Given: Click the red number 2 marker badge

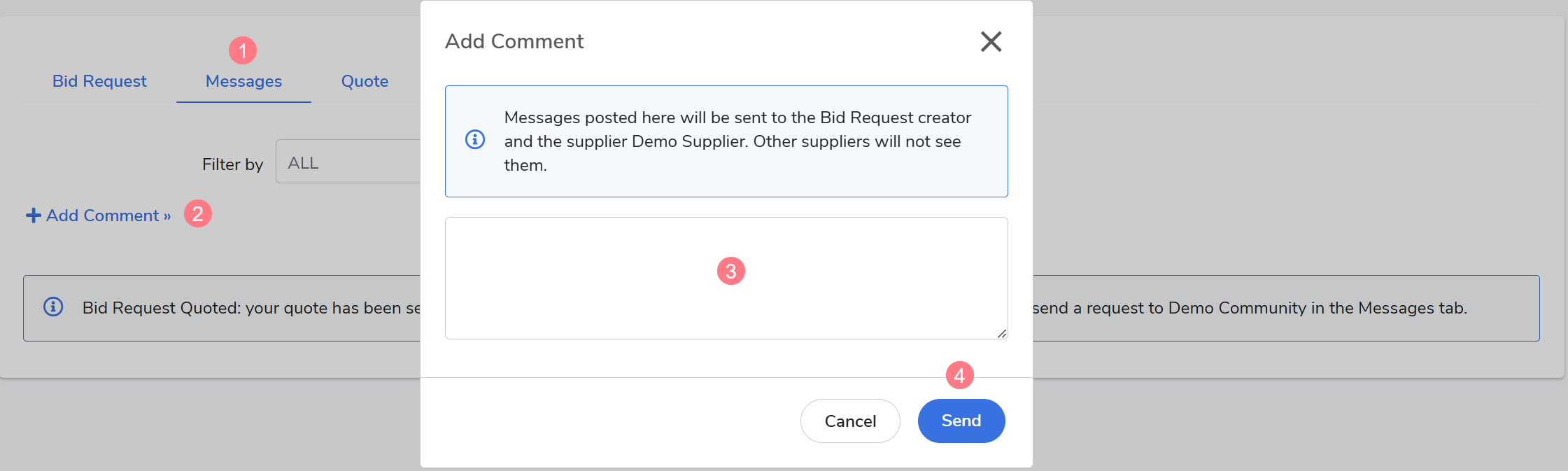Looking at the screenshot, I should pos(198,213).
